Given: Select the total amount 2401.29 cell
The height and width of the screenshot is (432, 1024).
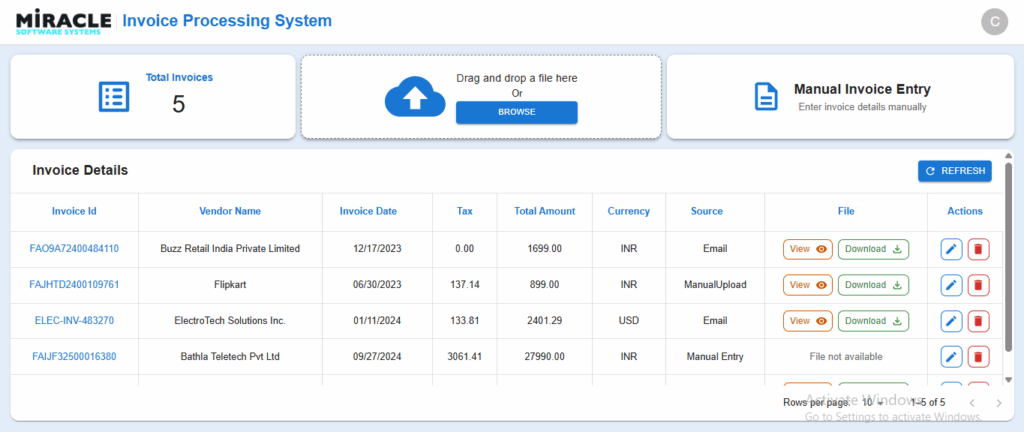Looking at the screenshot, I should point(545,320).
